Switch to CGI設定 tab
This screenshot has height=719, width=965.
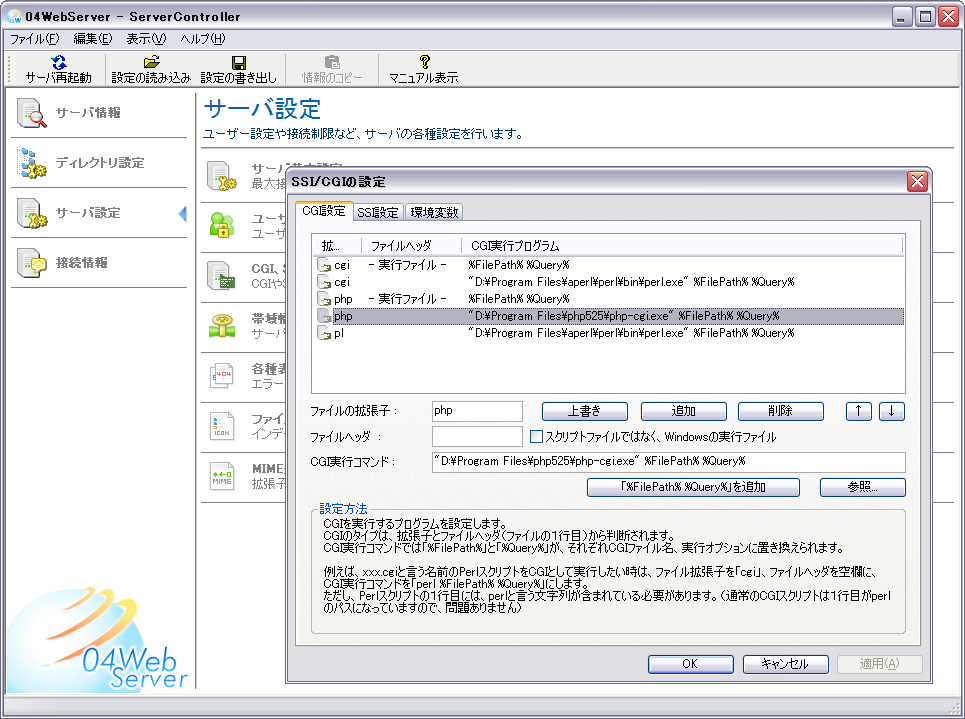click(324, 211)
